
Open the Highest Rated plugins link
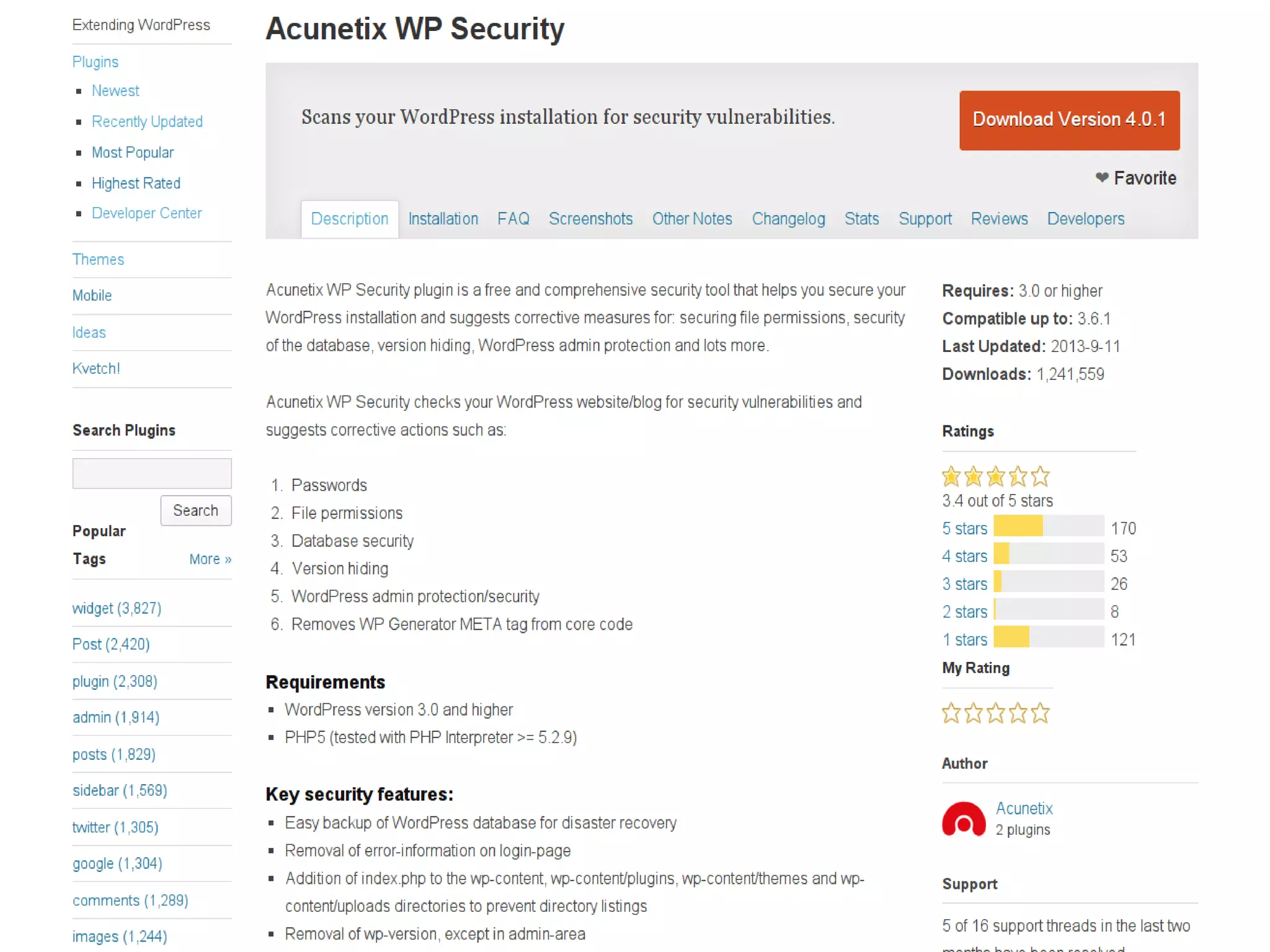[136, 183]
